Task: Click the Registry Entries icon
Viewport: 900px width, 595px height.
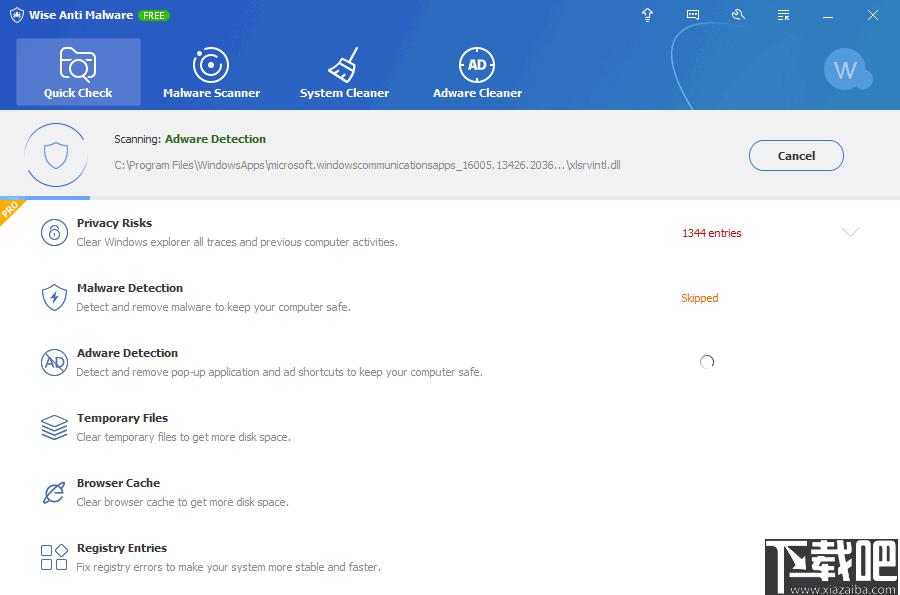Action: (55, 557)
